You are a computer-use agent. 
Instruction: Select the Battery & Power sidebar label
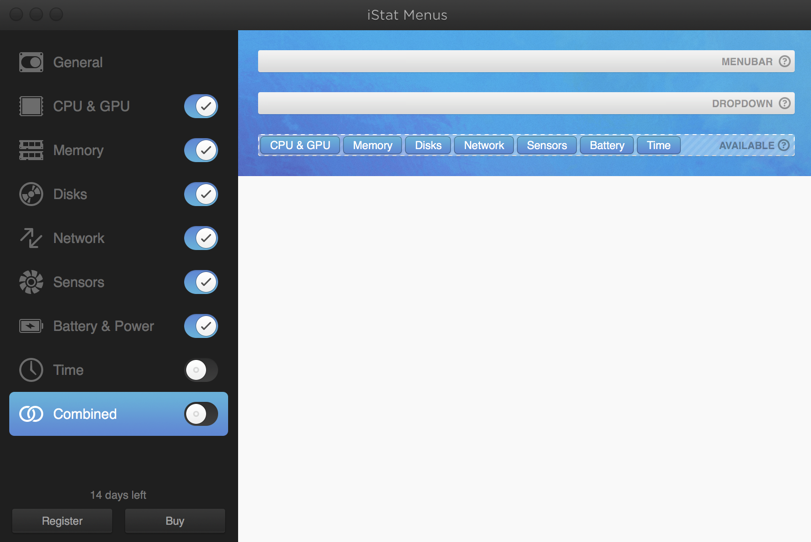(103, 326)
